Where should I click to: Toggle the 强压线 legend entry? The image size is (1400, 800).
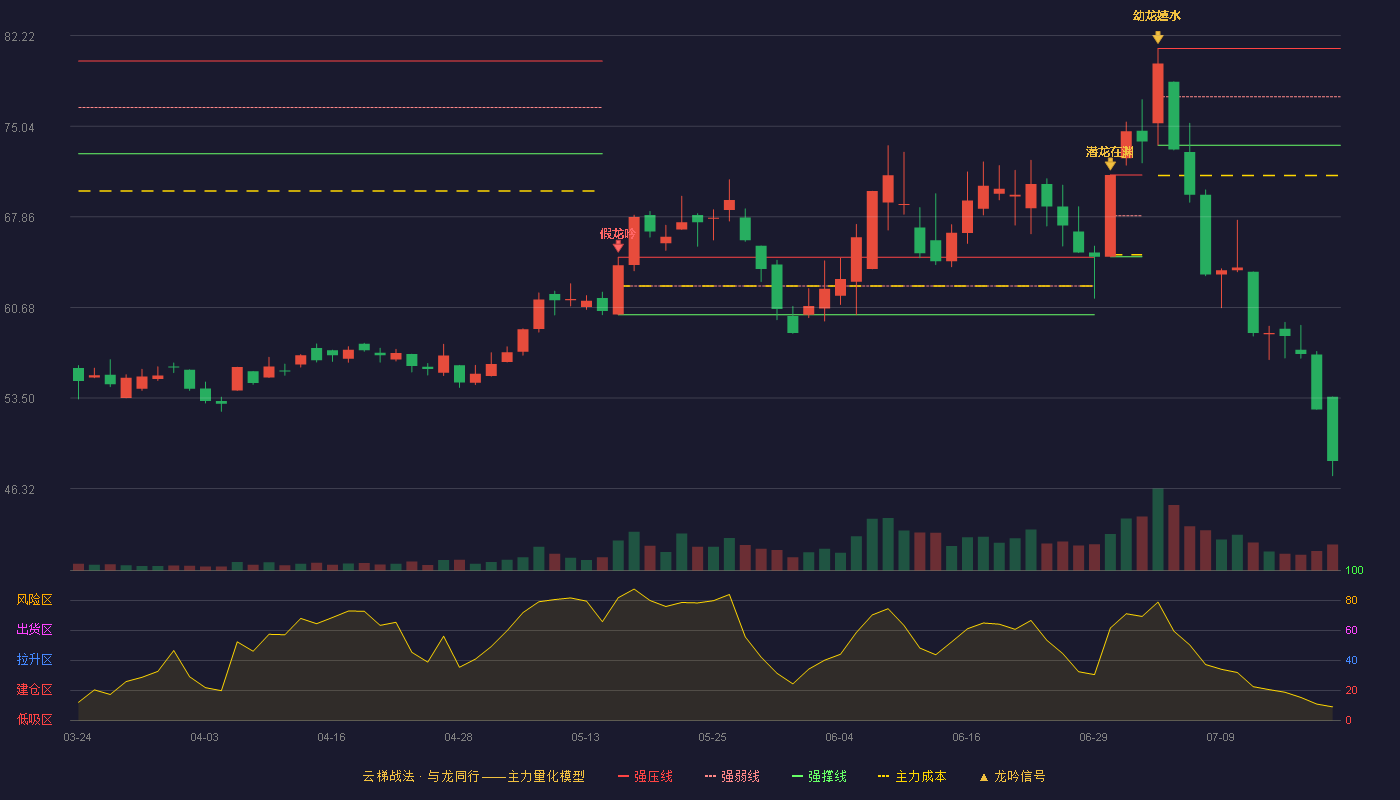[x=645, y=776]
